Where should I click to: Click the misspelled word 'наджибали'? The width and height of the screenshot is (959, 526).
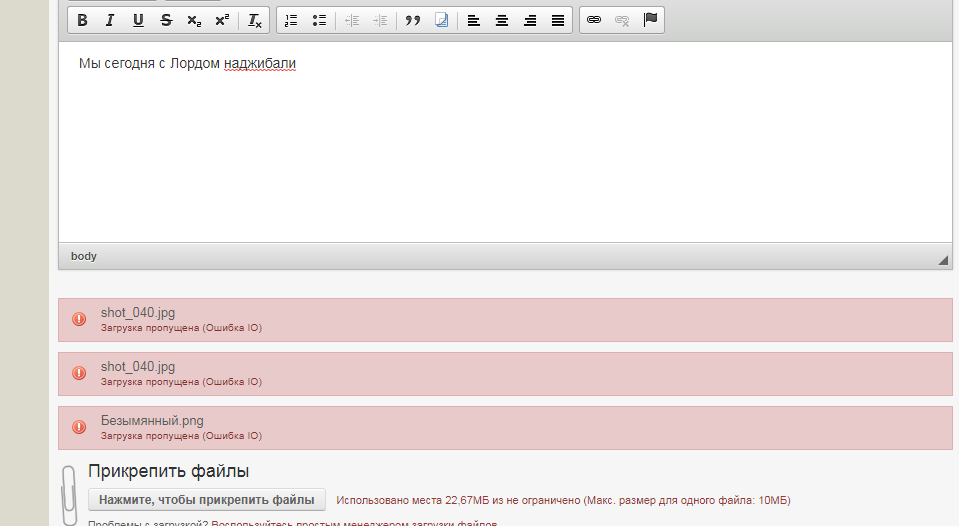point(260,64)
